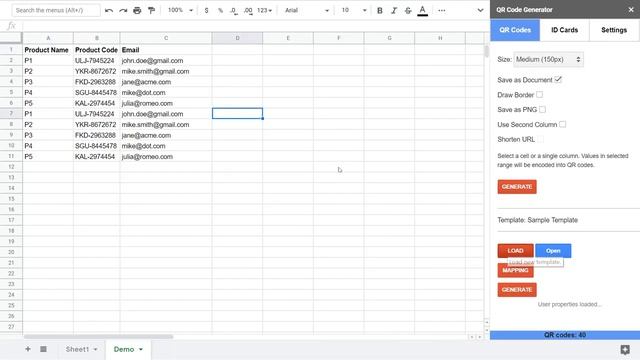Select the Paint format tool

[151, 10]
